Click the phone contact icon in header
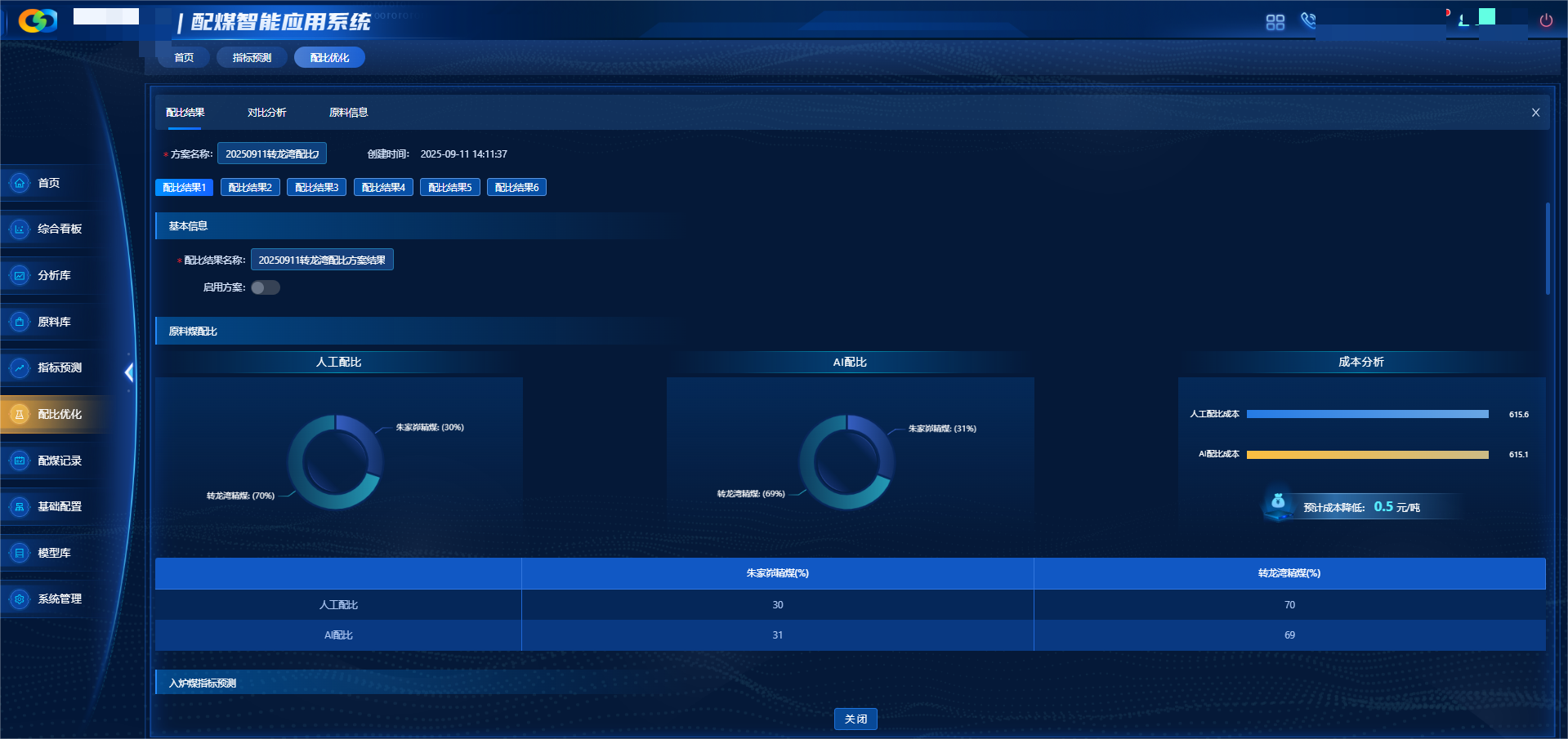 1308,20
